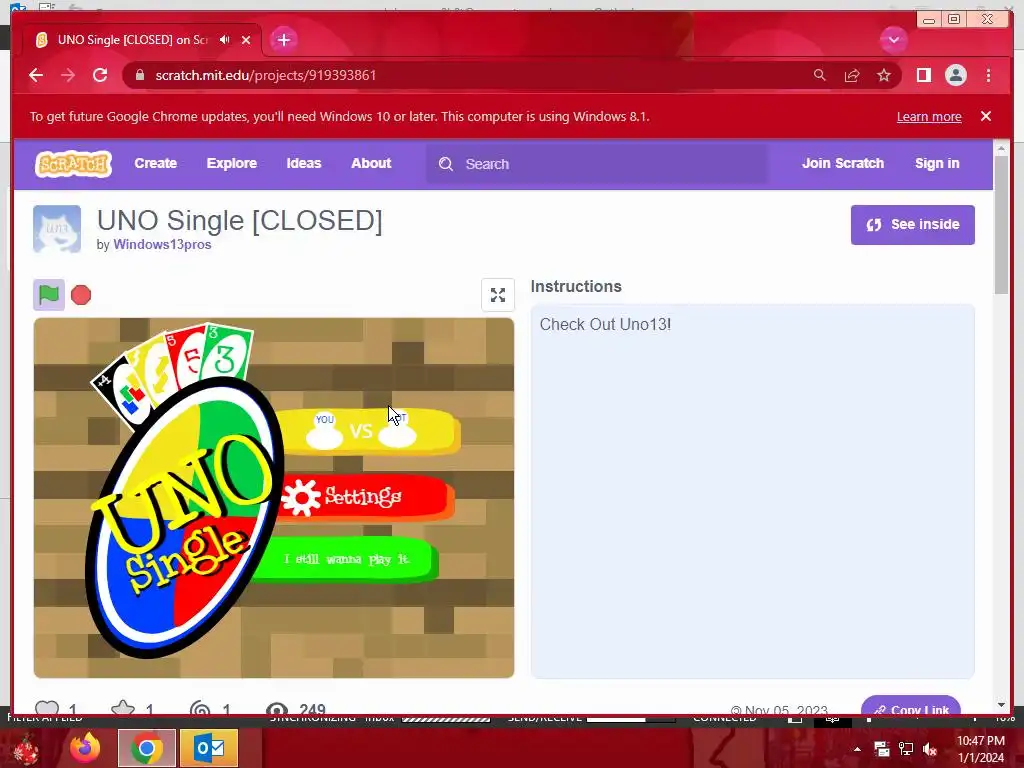Open the Ideas menu item

tap(304, 163)
